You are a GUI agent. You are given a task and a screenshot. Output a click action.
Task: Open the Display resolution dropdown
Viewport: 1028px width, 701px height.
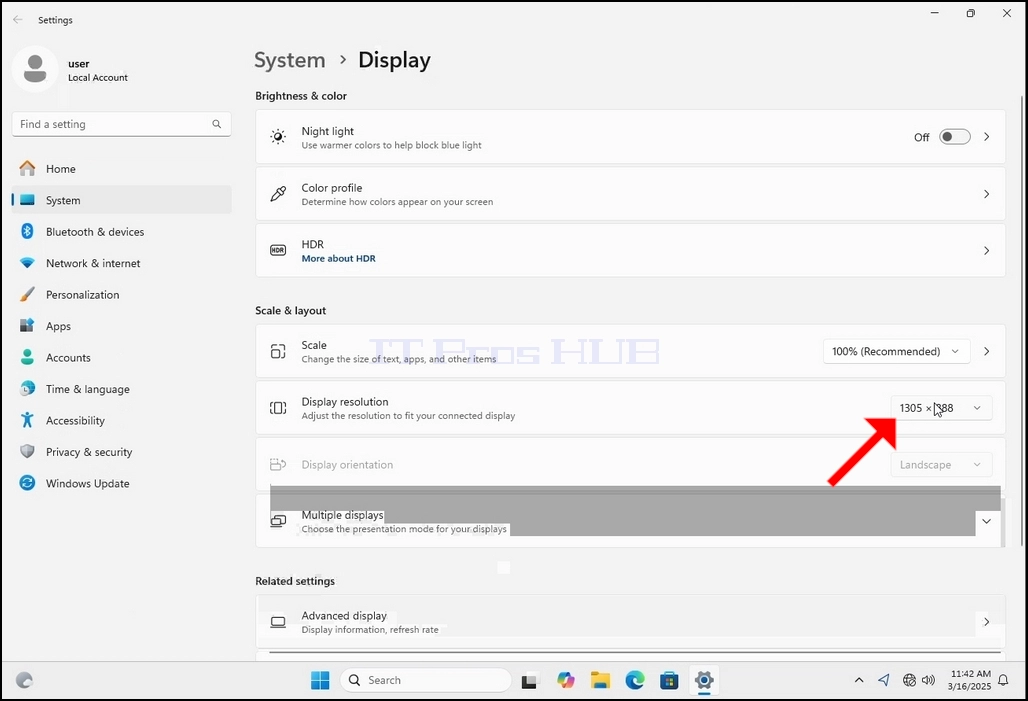click(941, 408)
